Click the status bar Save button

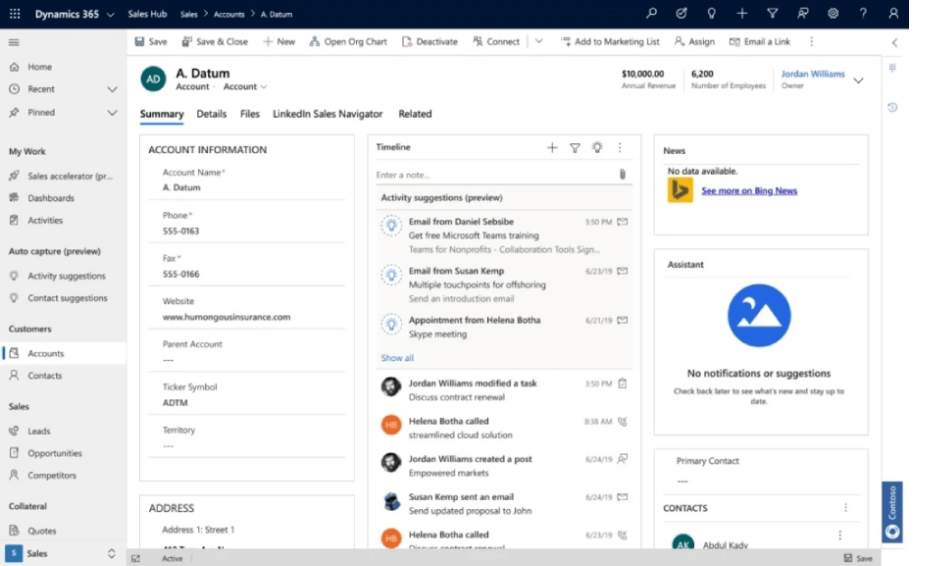pyautogui.click(x=858, y=558)
